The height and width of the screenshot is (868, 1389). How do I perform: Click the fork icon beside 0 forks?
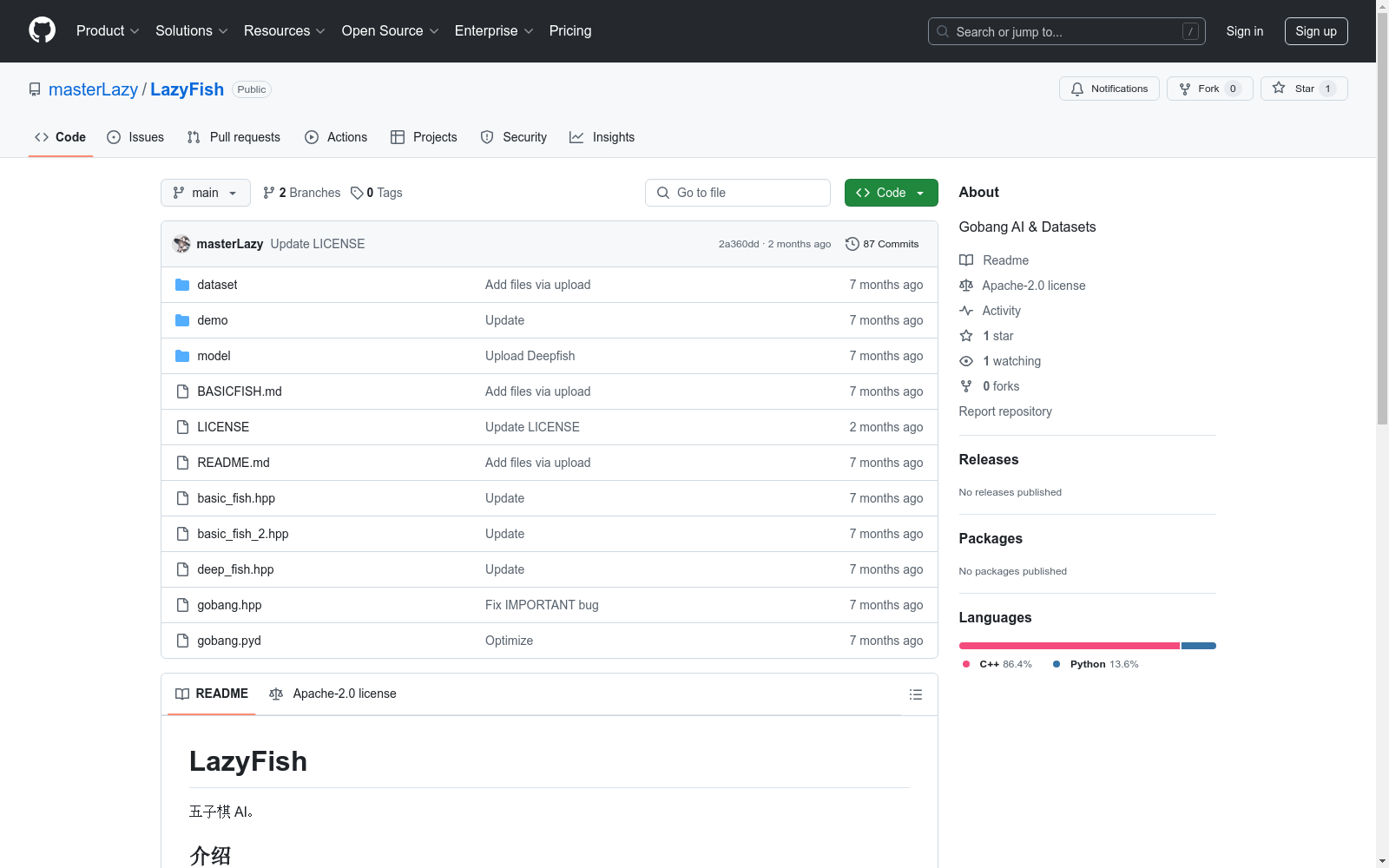[x=966, y=386]
